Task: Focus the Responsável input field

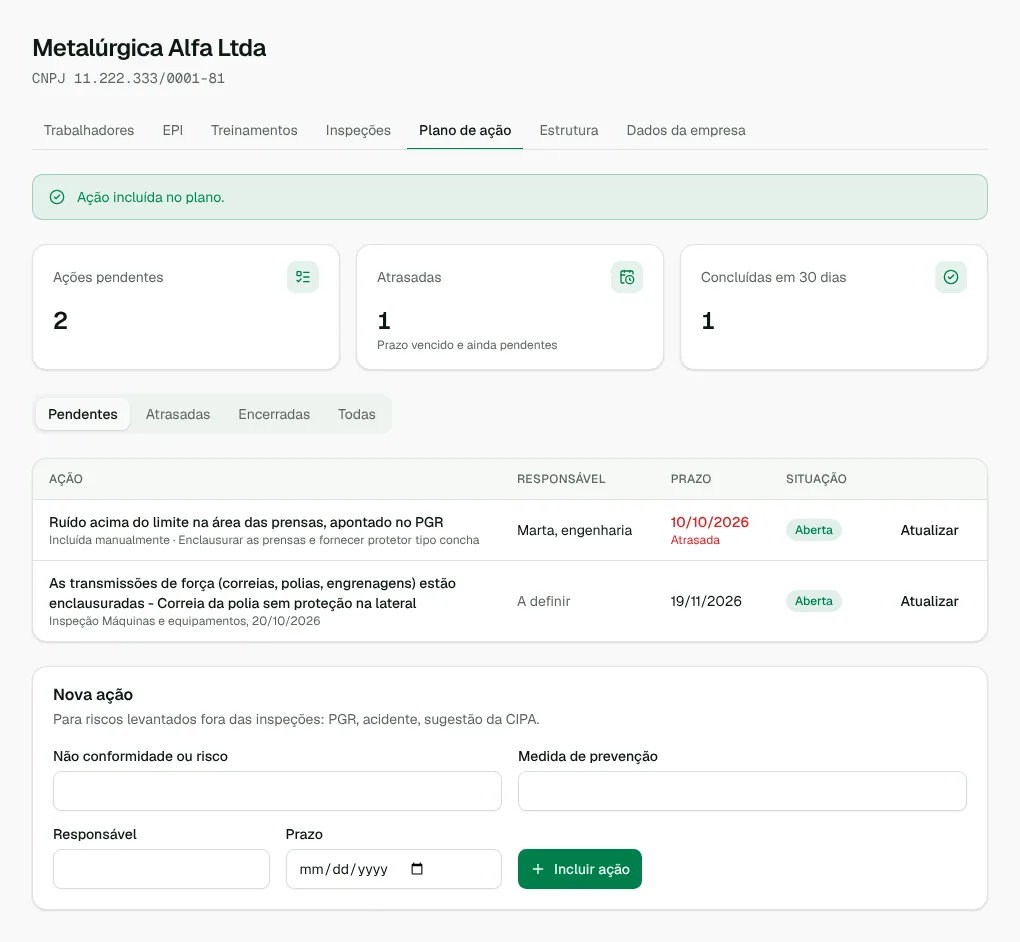Action: pyautogui.click(x=161, y=868)
